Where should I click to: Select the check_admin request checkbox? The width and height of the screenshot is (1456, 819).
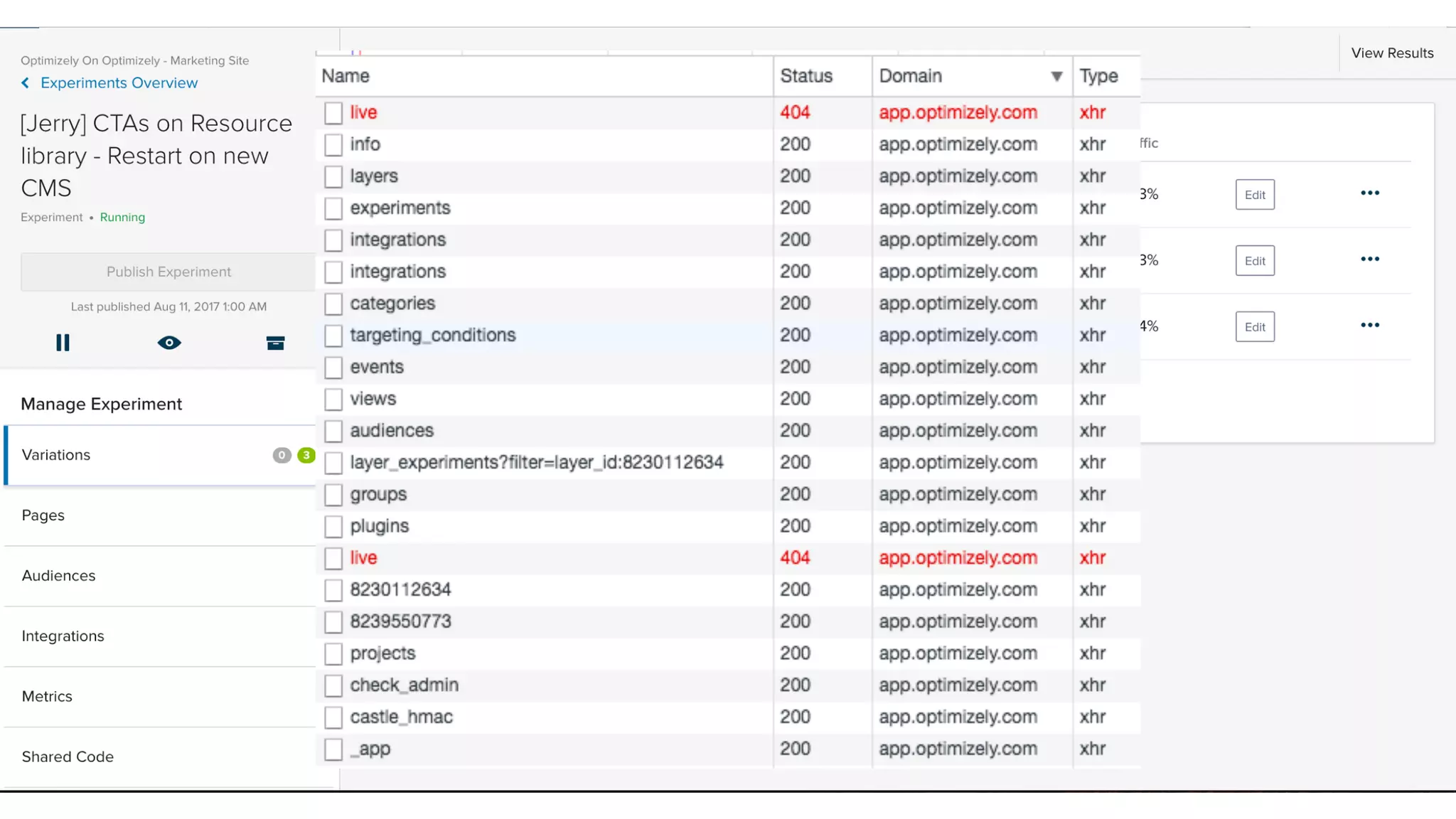click(333, 686)
